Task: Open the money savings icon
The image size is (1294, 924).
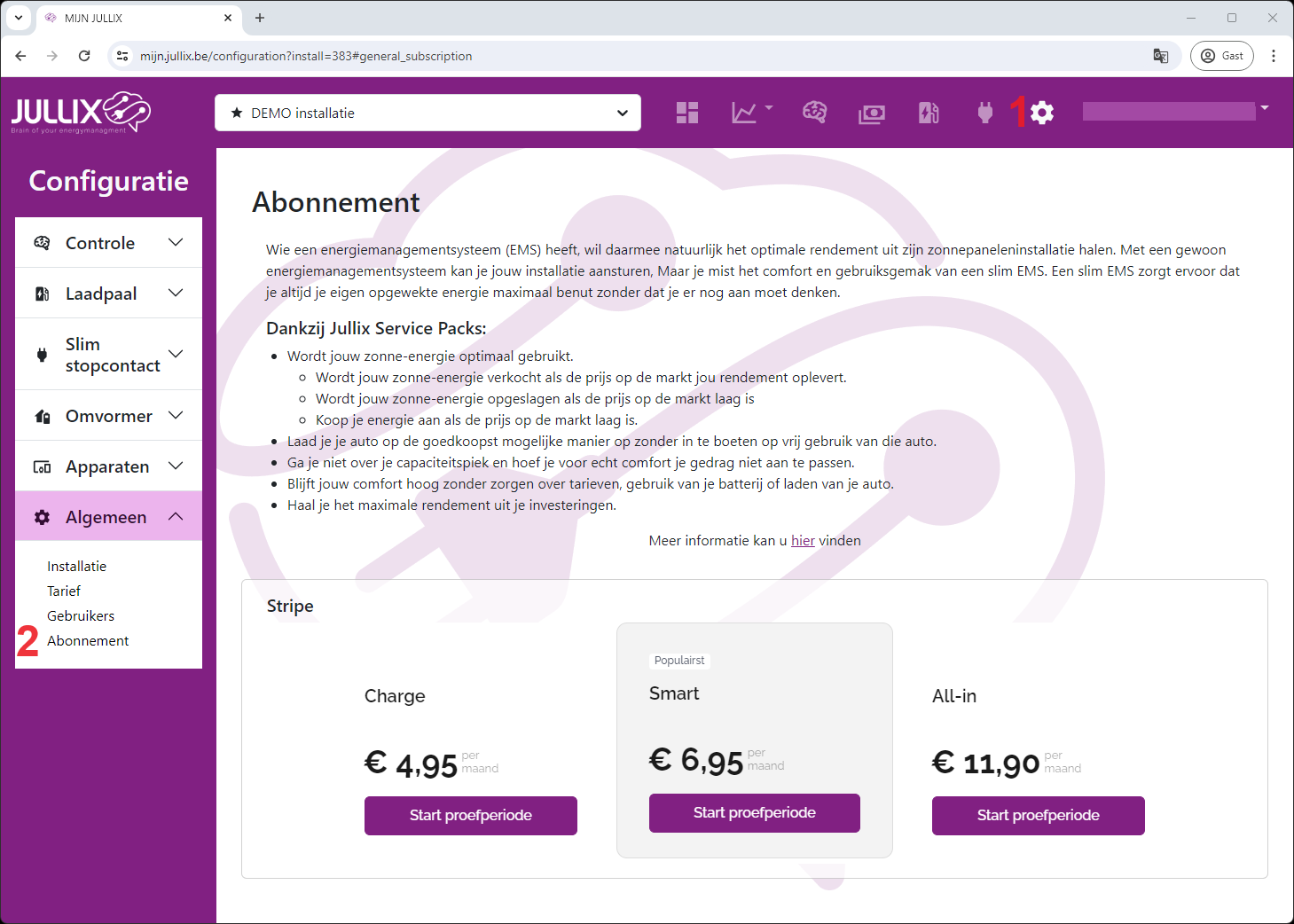Action: (x=872, y=114)
